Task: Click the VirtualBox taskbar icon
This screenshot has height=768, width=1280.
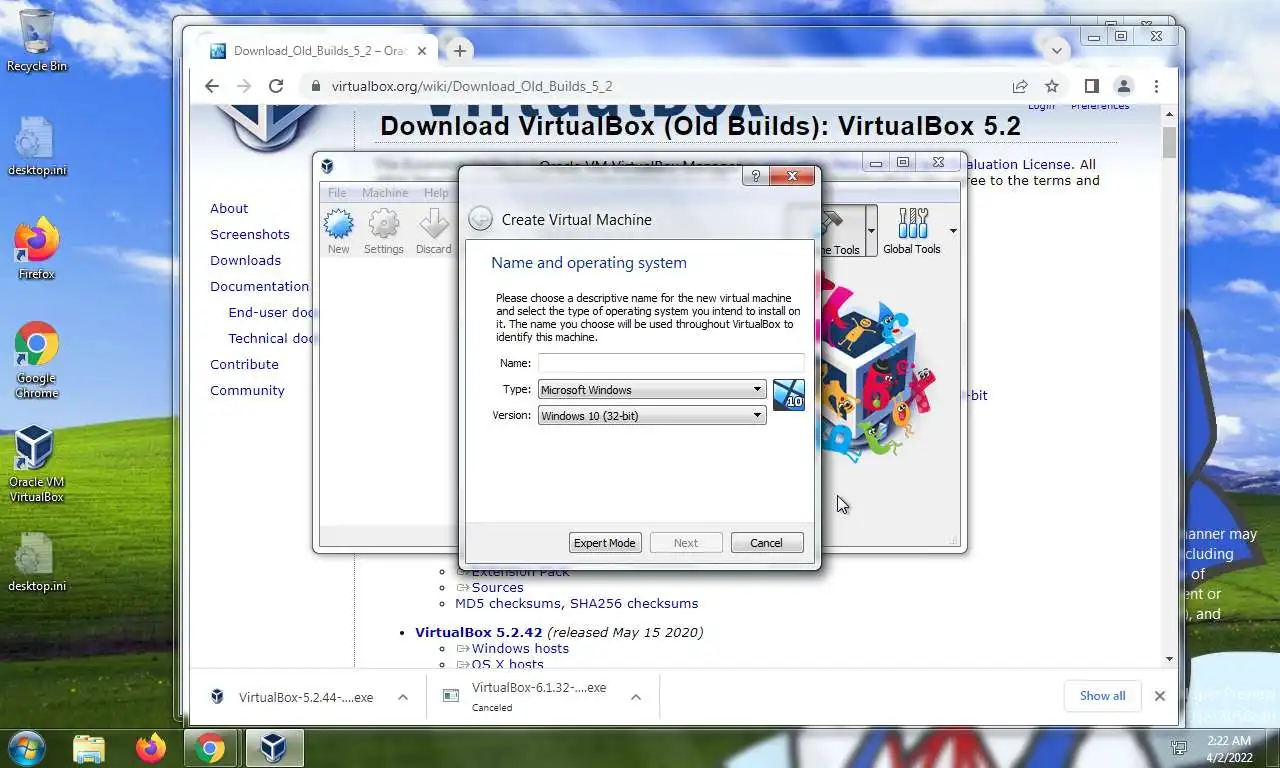Action: (x=273, y=748)
